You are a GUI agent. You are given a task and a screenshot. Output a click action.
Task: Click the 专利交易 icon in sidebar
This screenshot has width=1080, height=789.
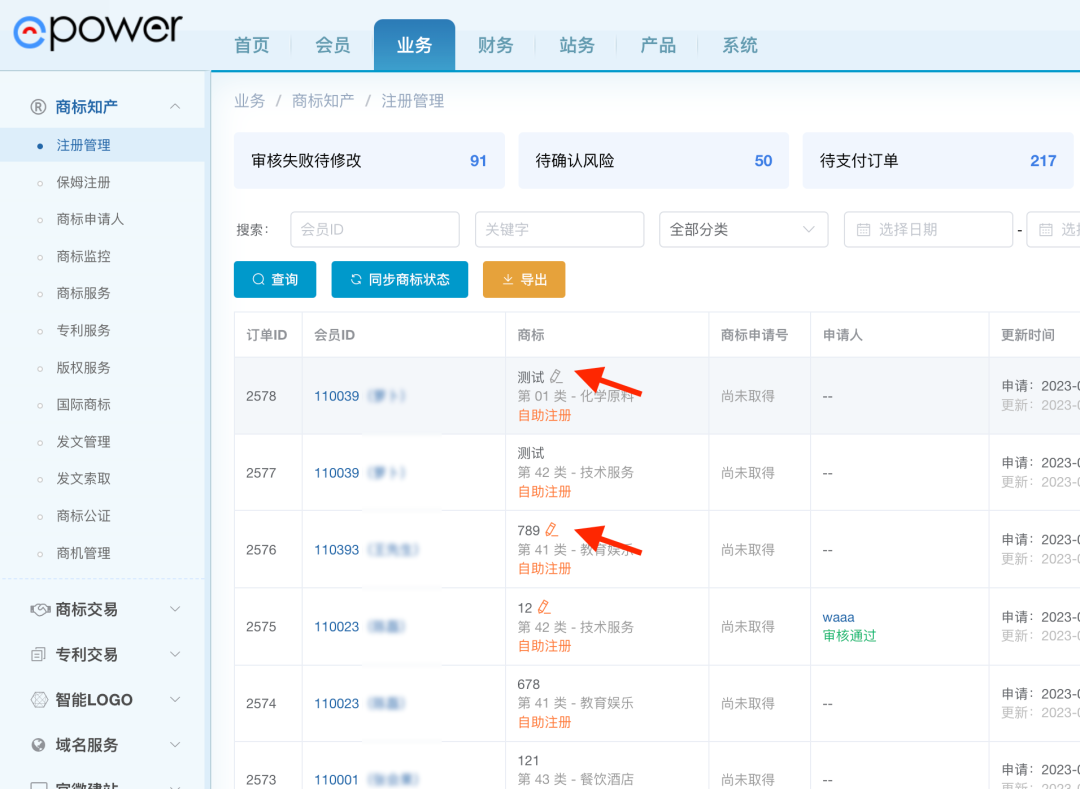[x=39, y=655]
